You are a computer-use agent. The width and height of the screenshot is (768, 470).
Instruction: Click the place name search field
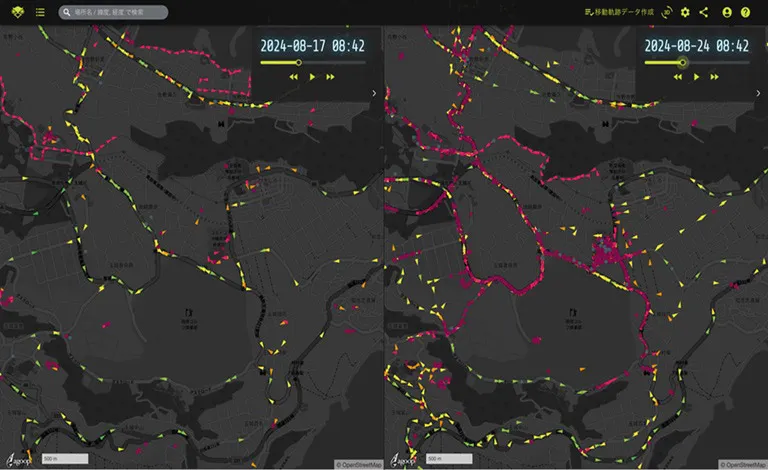pyautogui.click(x=115, y=13)
